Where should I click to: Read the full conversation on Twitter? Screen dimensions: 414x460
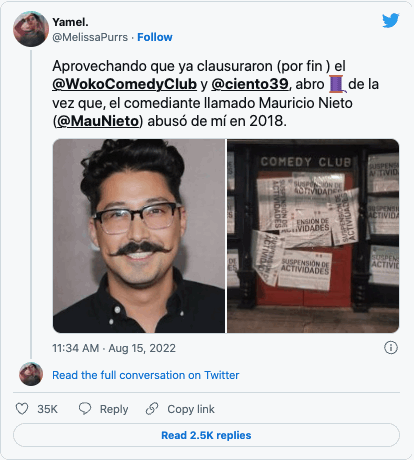[x=146, y=375]
